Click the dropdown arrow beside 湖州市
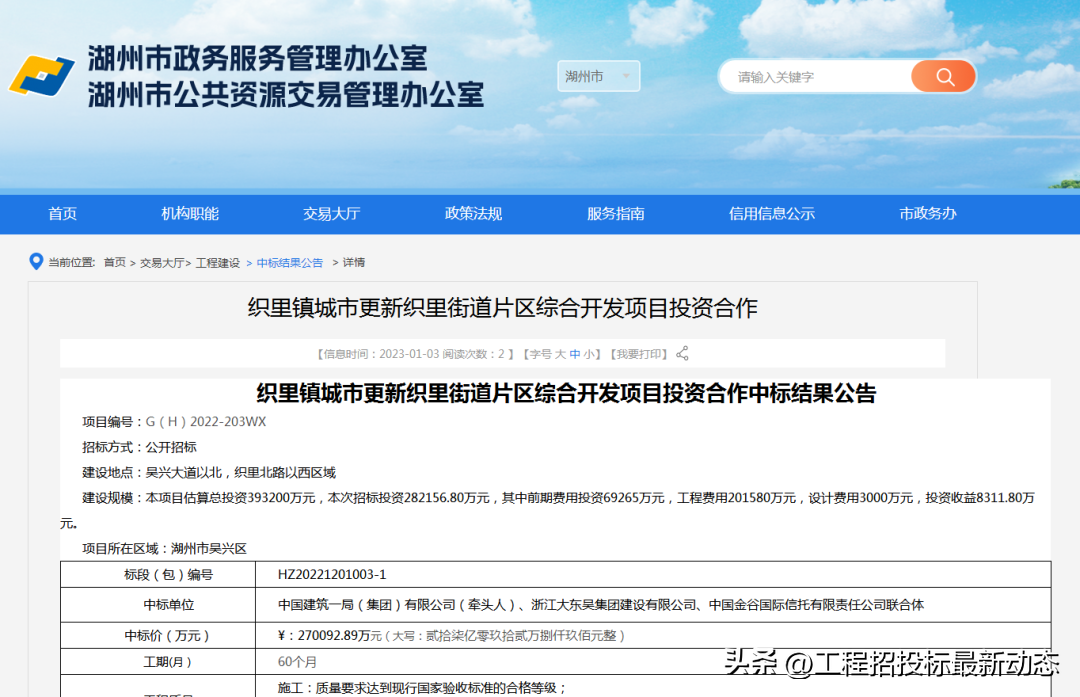The height and width of the screenshot is (697, 1080). tap(626, 76)
